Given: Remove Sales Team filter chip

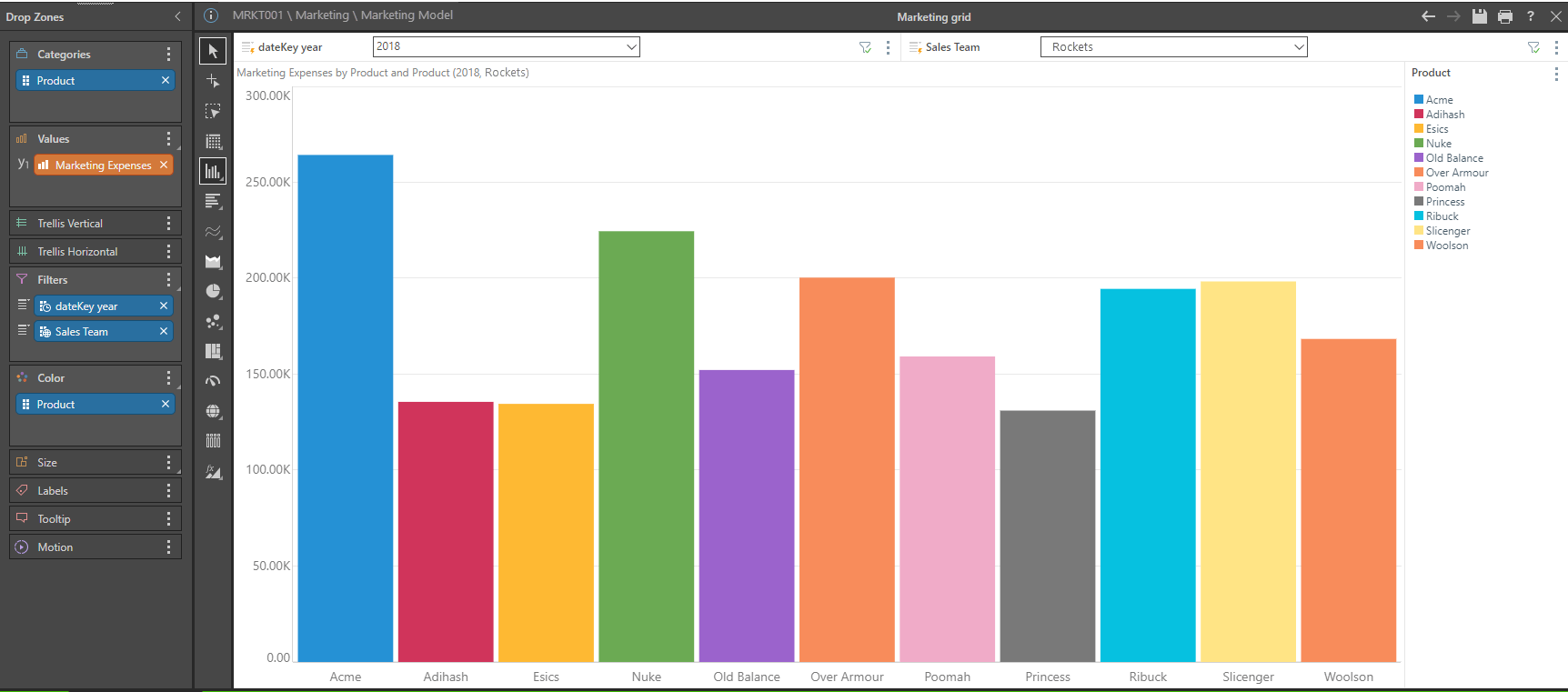Looking at the screenshot, I should 164,331.
